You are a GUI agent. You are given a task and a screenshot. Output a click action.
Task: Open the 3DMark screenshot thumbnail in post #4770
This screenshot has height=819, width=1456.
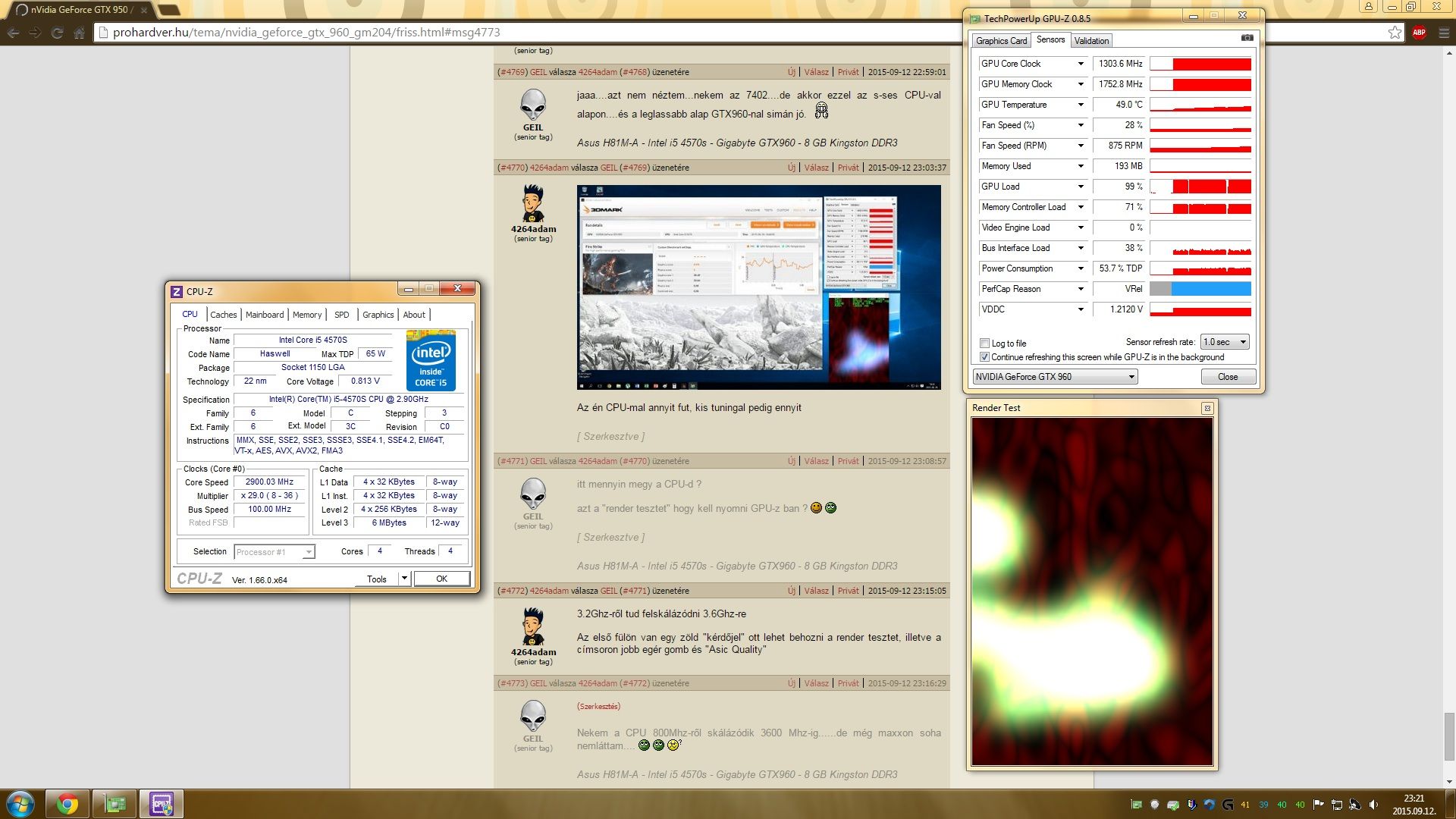pos(758,287)
